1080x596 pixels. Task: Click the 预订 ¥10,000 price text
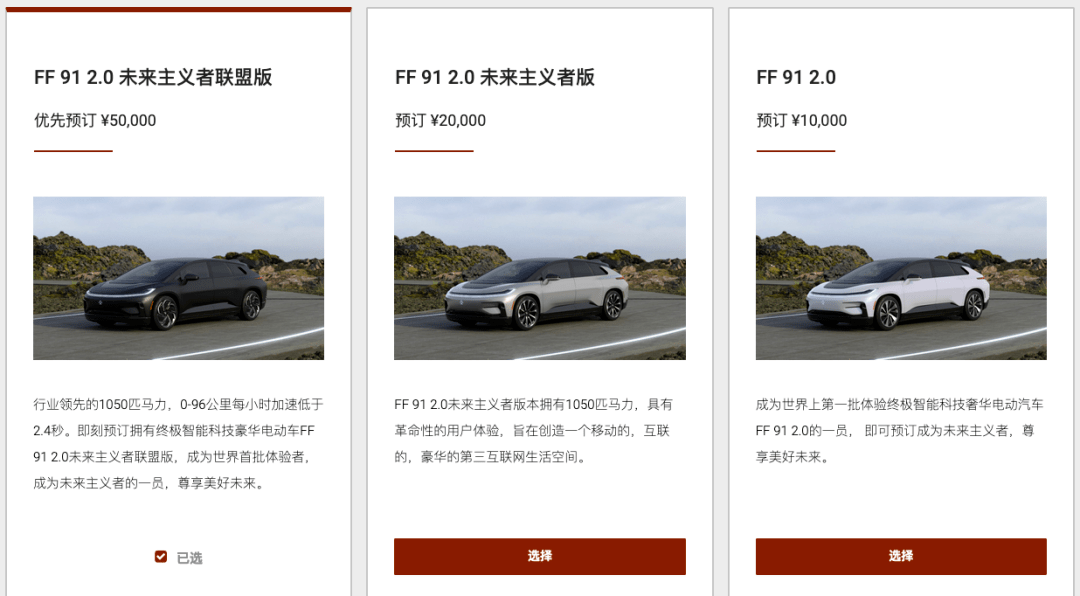pyautogui.click(x=801, y=121)
